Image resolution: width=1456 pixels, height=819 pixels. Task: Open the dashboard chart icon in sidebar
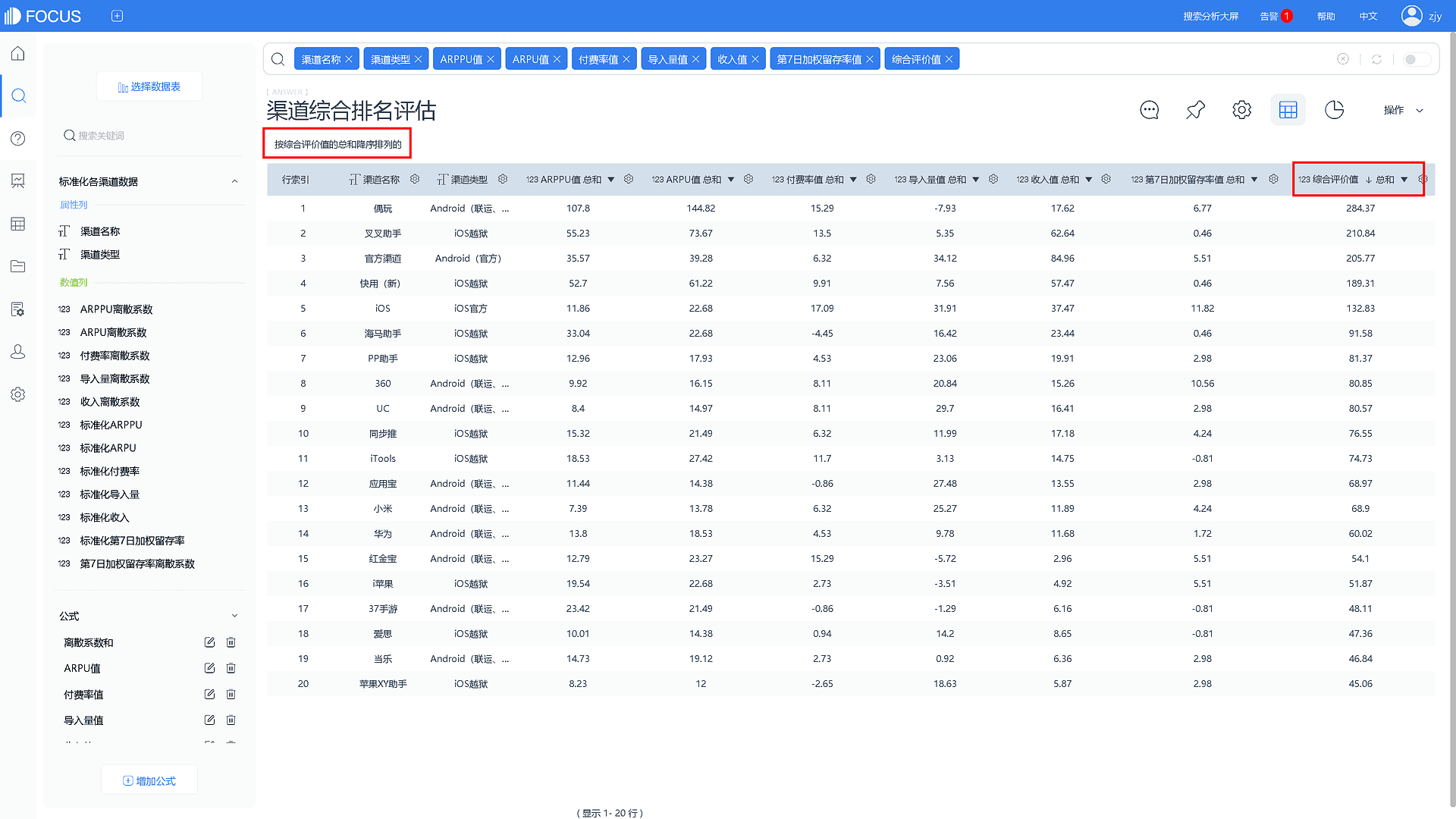[18, 180]
